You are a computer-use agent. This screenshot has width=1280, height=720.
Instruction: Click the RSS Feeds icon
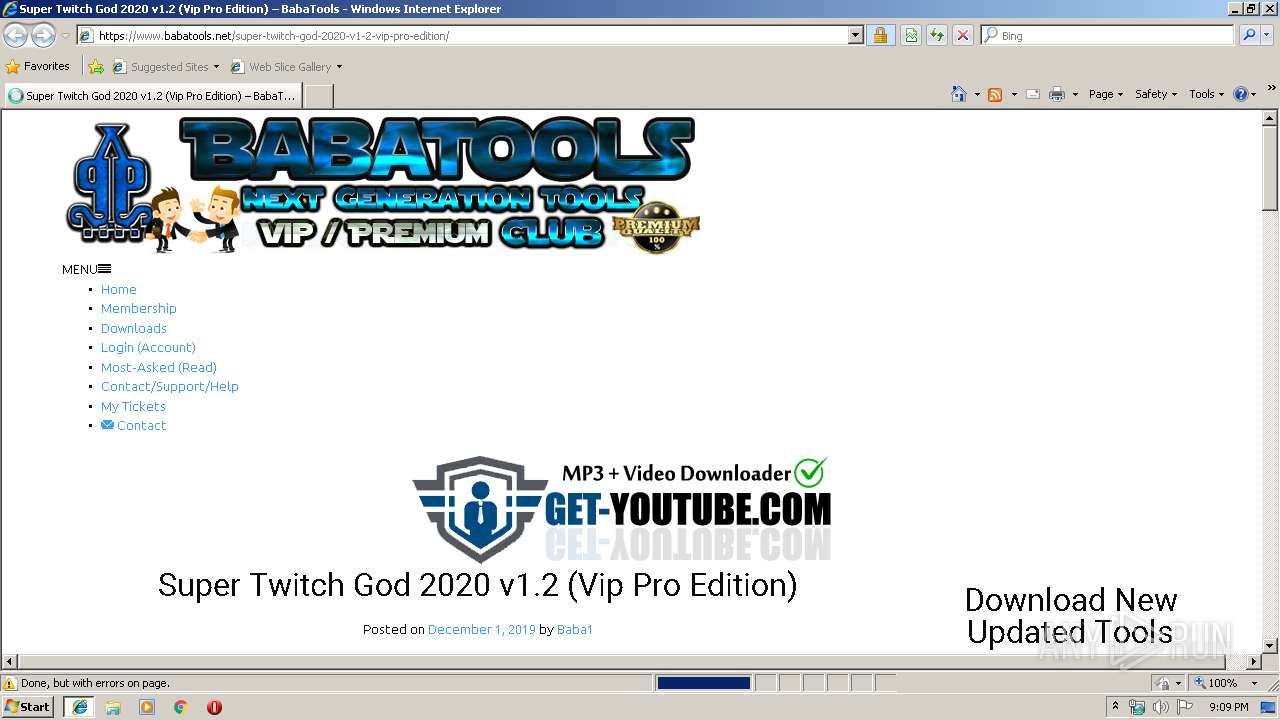(x=995, y=94)
